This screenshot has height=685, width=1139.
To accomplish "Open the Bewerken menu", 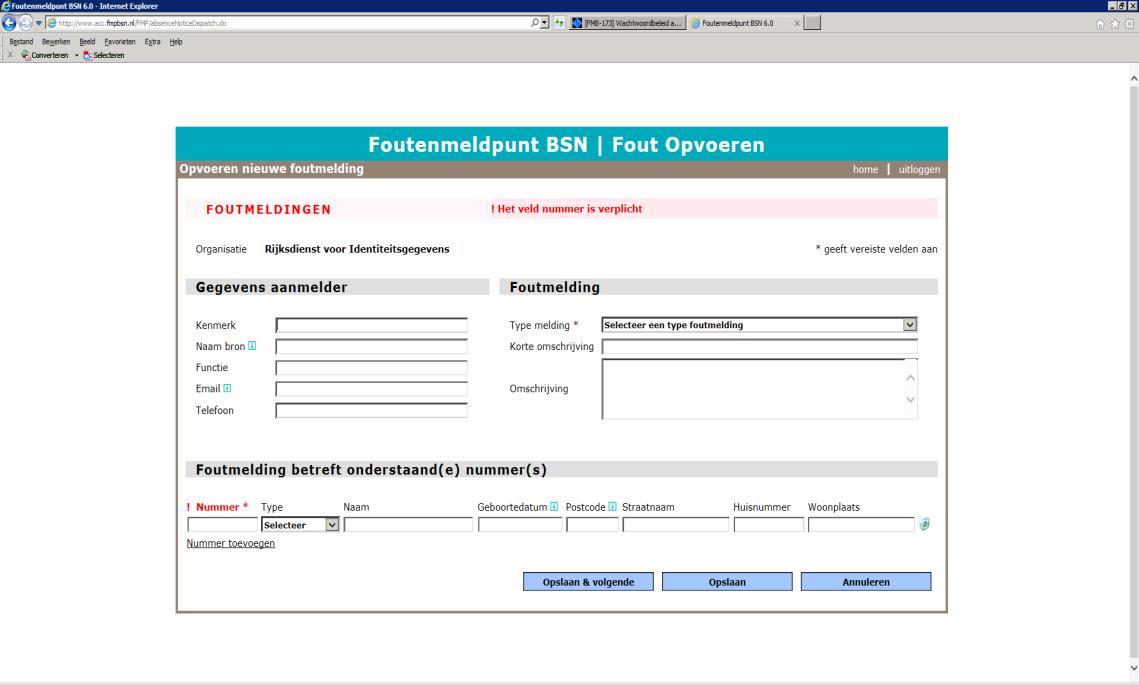I will pos(56,42).
